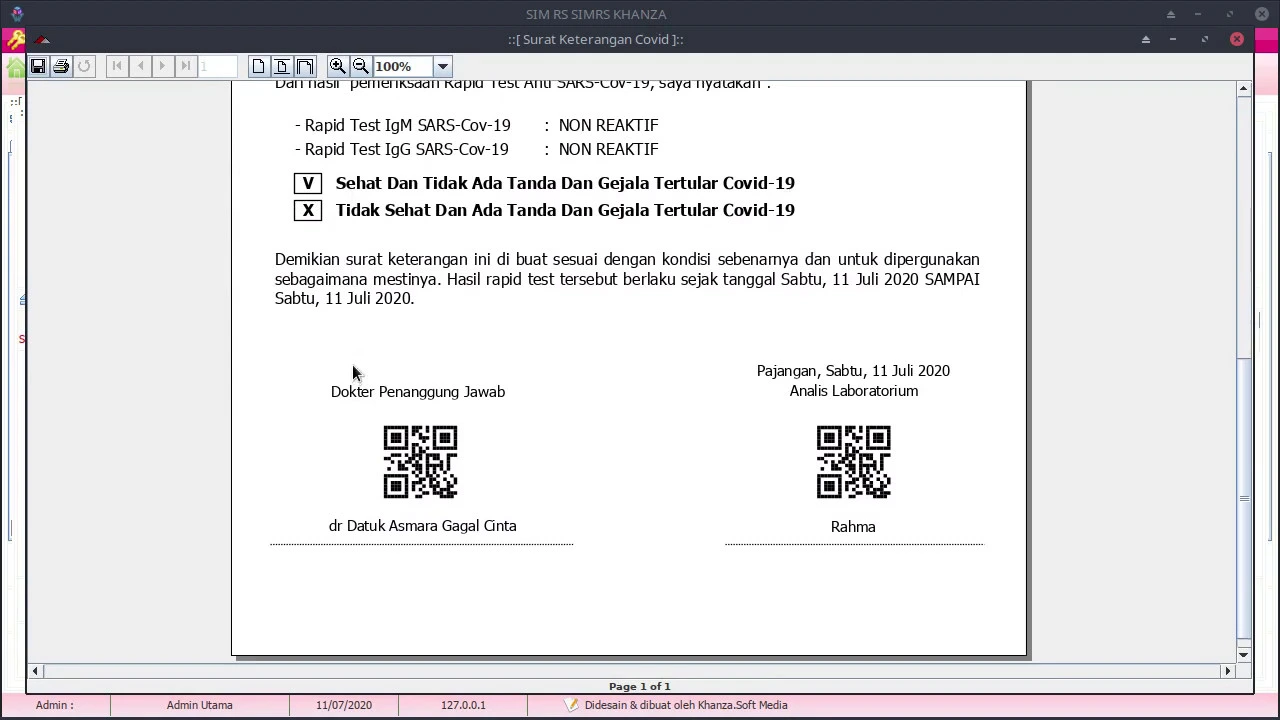Click IgG 'NON REAKTIF' result
1280x720 pixels.
point(608,149)
